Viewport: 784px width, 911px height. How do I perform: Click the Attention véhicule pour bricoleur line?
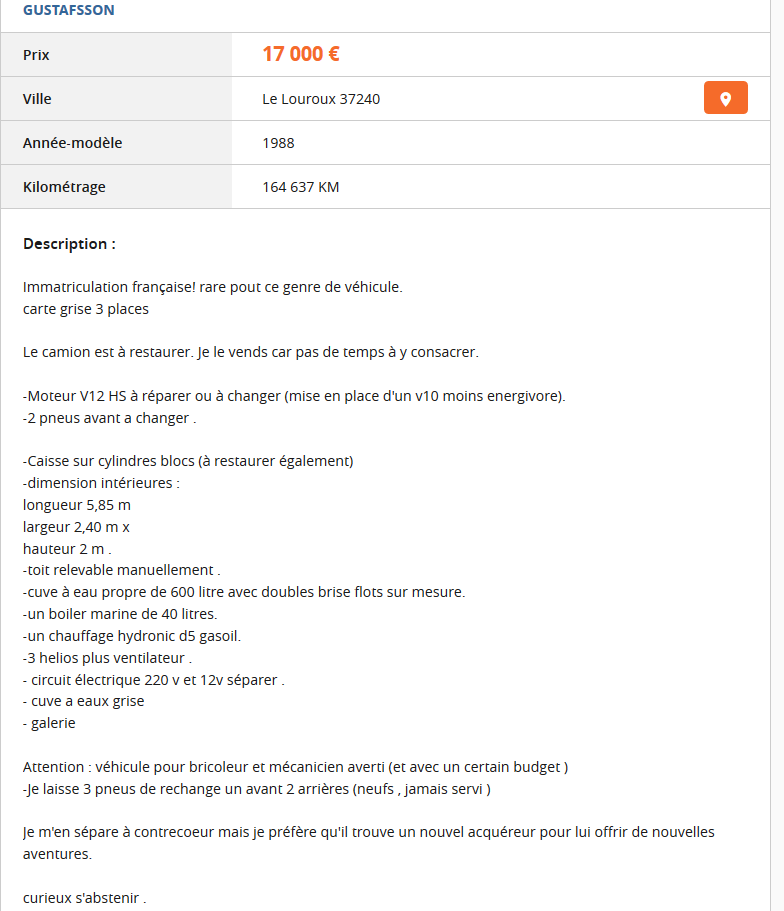(x=295, y=767)
